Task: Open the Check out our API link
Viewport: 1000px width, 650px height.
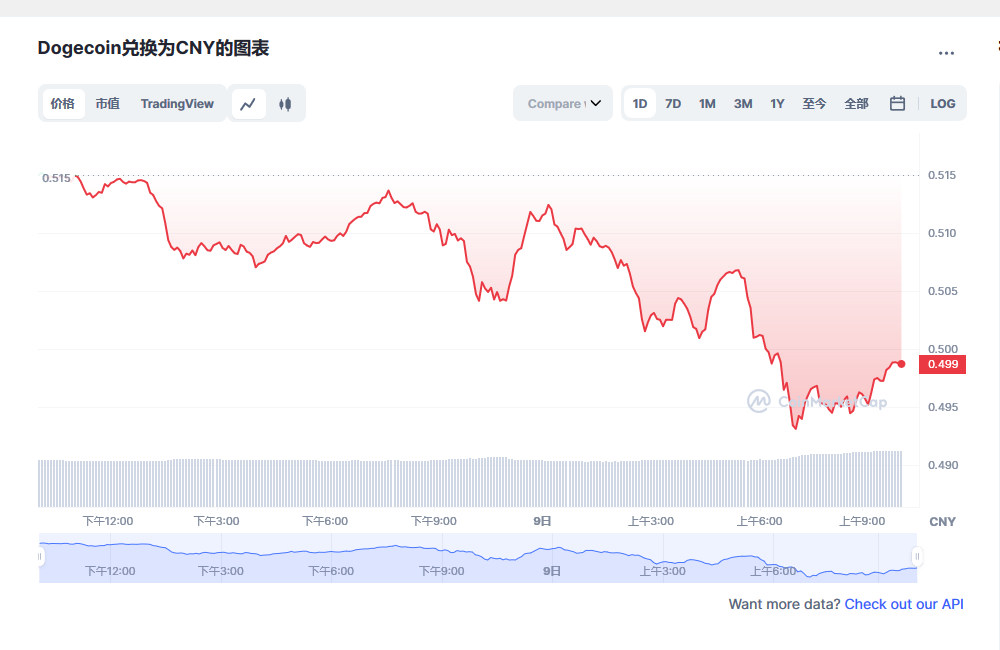Action: click(x=903, y=604)
